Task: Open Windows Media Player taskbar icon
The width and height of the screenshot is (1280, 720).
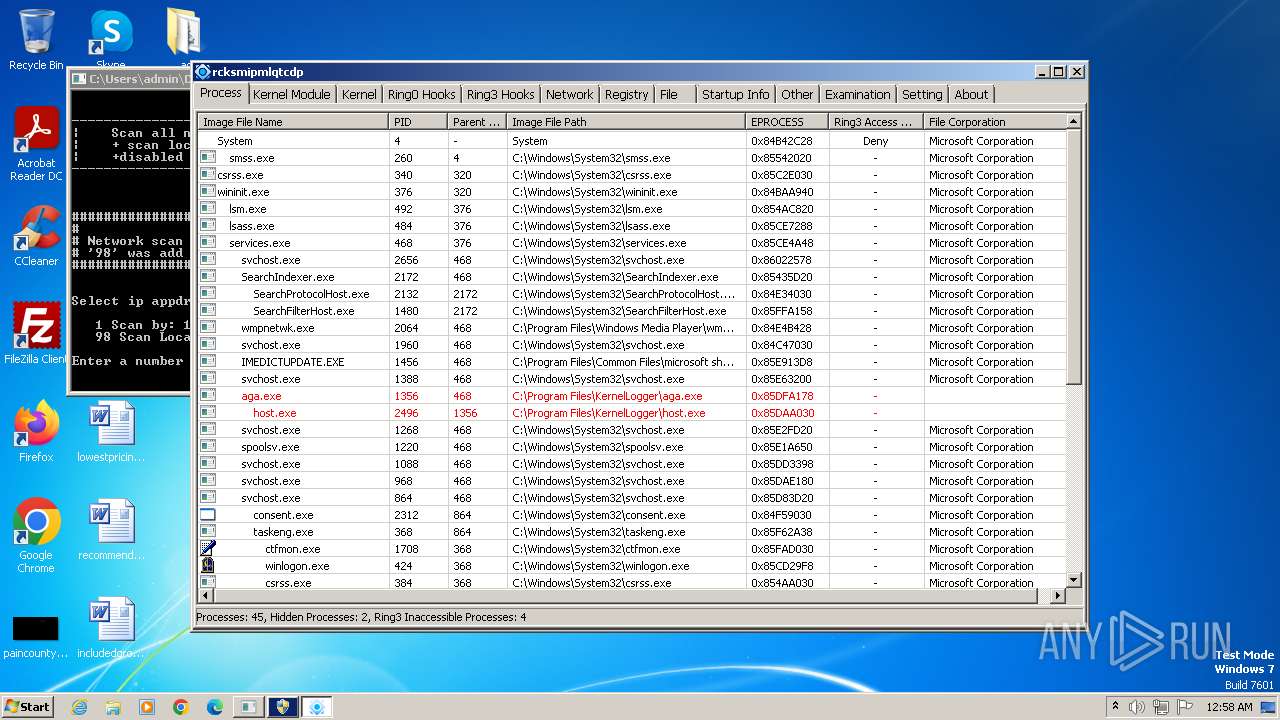Action: (147, 707)
